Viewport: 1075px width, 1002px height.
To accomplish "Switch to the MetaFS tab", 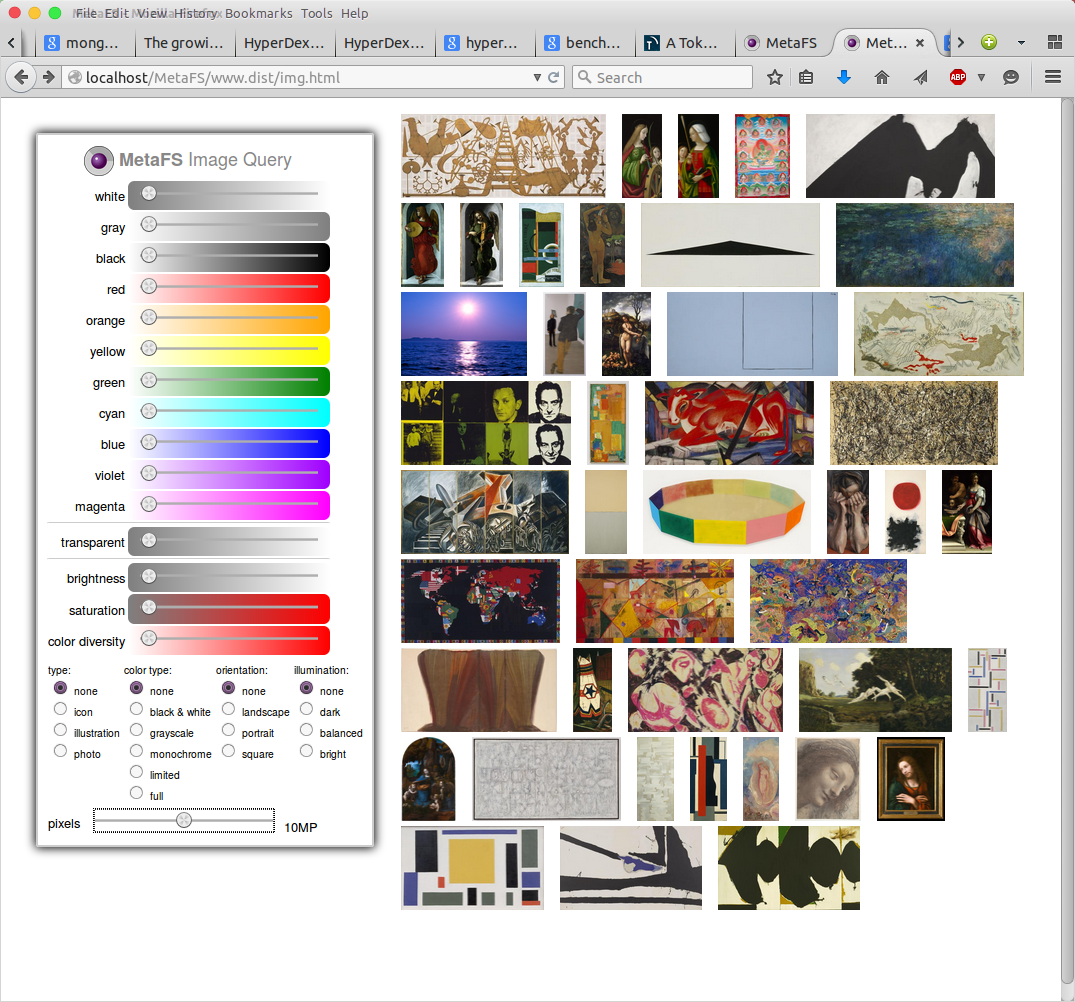I will 781,42.
